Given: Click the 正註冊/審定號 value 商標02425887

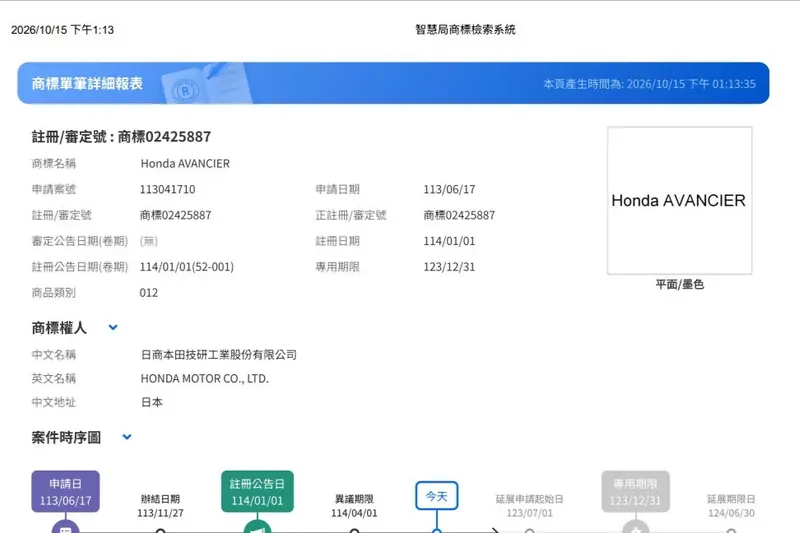Looking at the screenshot, I should [x=459, y=215].
